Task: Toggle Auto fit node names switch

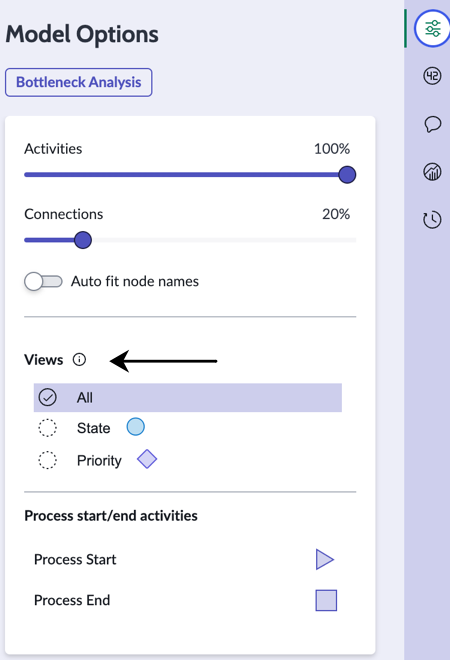Action: point(43,281)
